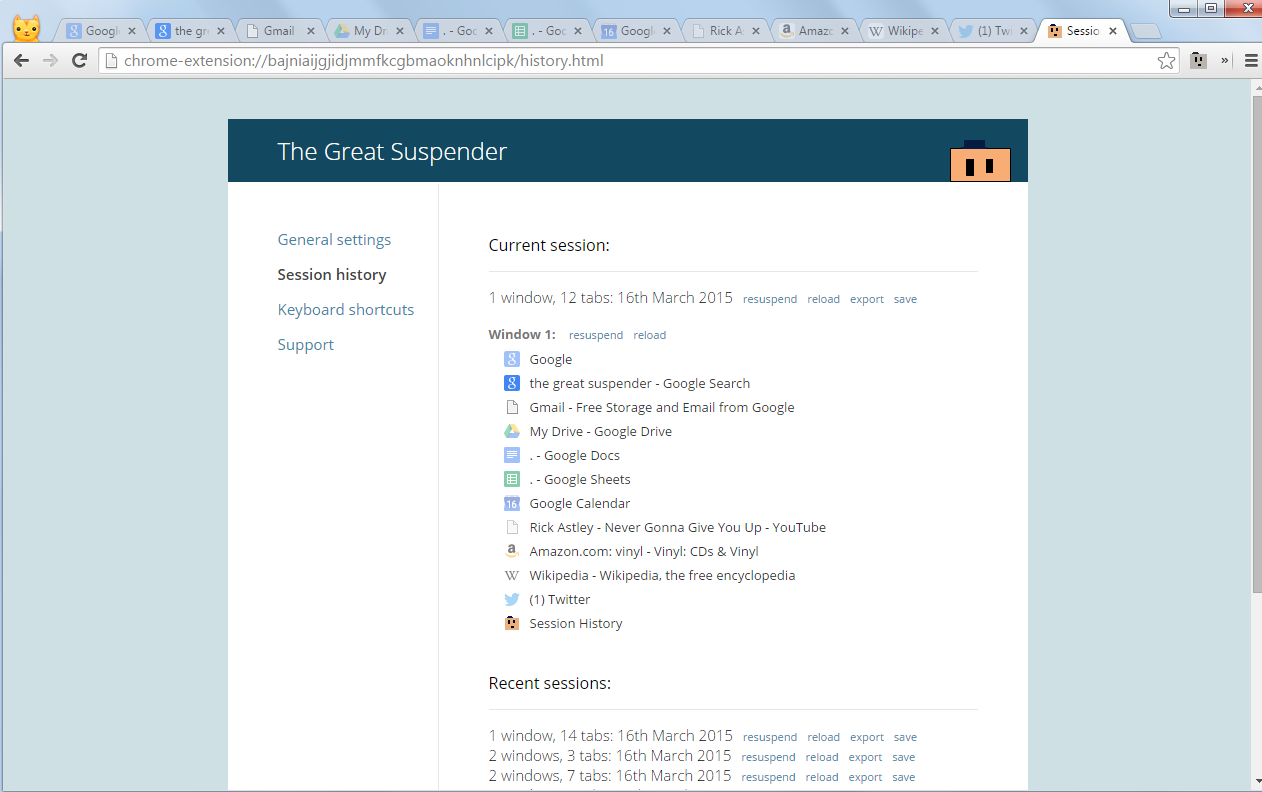
Task: Save the '2 windows, 3 tabs' session
Action: pos(904,757)
